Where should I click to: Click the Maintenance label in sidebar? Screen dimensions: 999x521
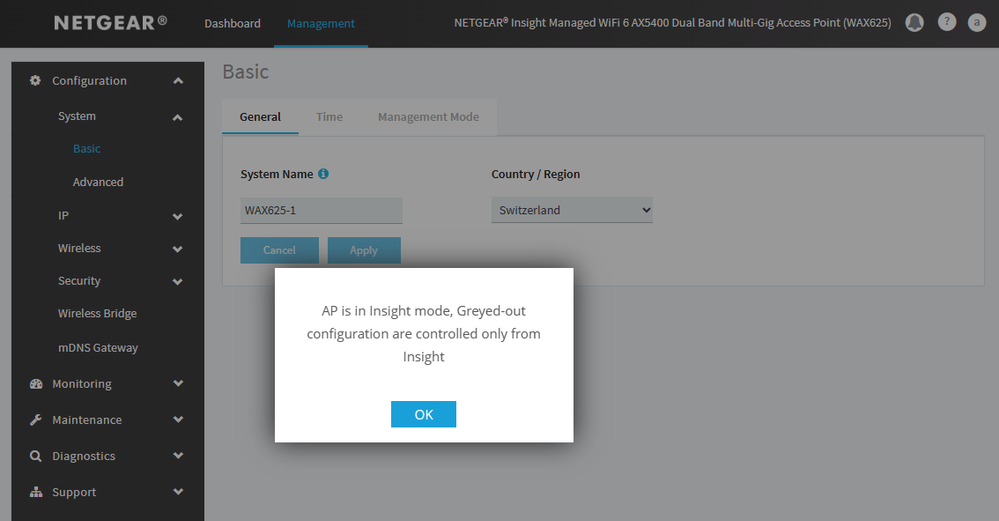(x=87, y=420)
